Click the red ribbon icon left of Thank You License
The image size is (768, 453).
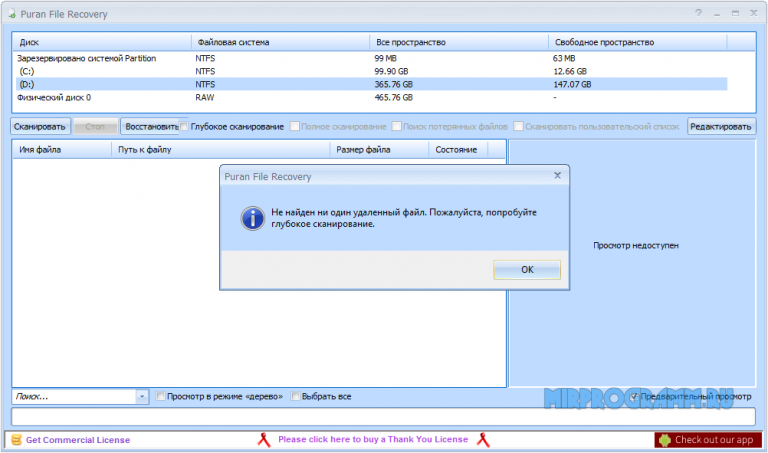click(264, 440)
